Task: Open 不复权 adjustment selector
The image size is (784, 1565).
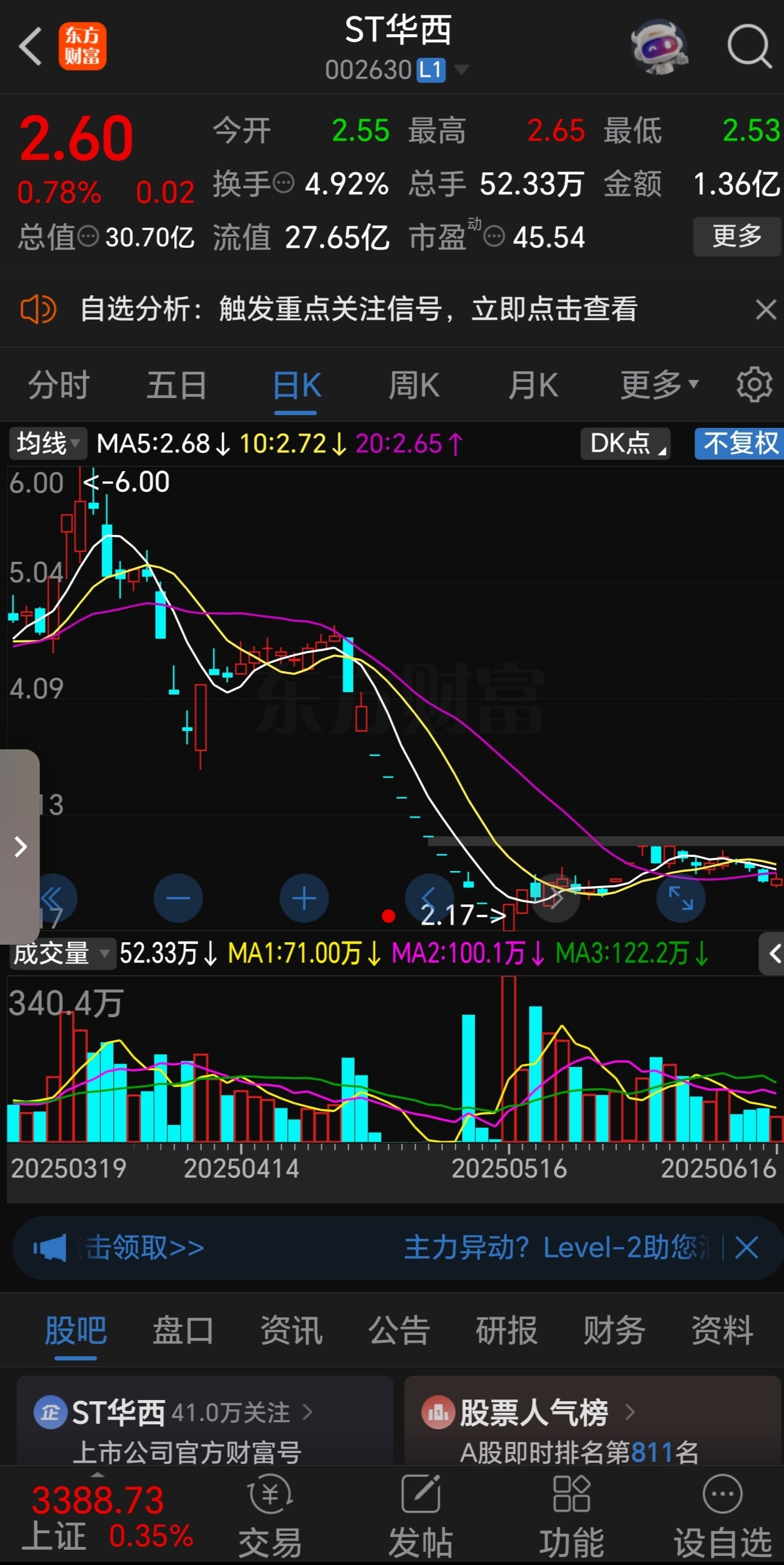Action: pos(740,443)
